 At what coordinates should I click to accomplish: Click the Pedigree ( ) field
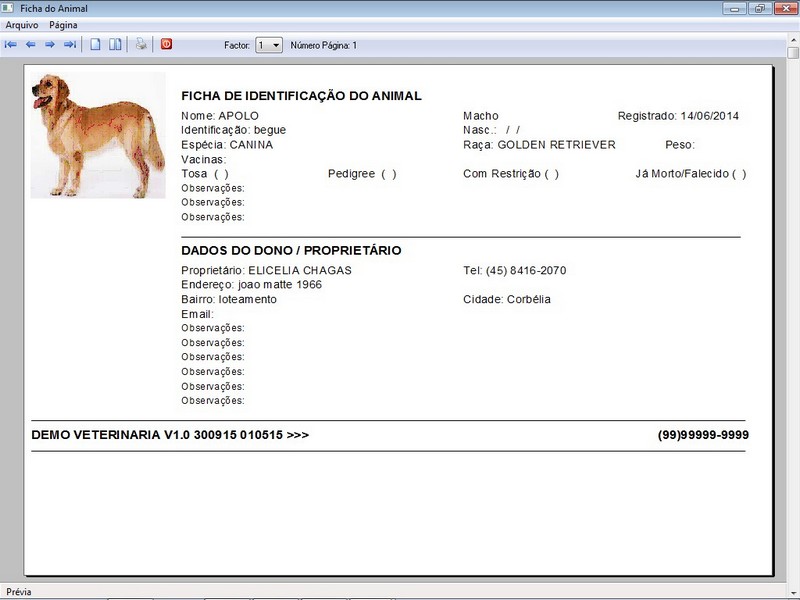tap(362, 174)
